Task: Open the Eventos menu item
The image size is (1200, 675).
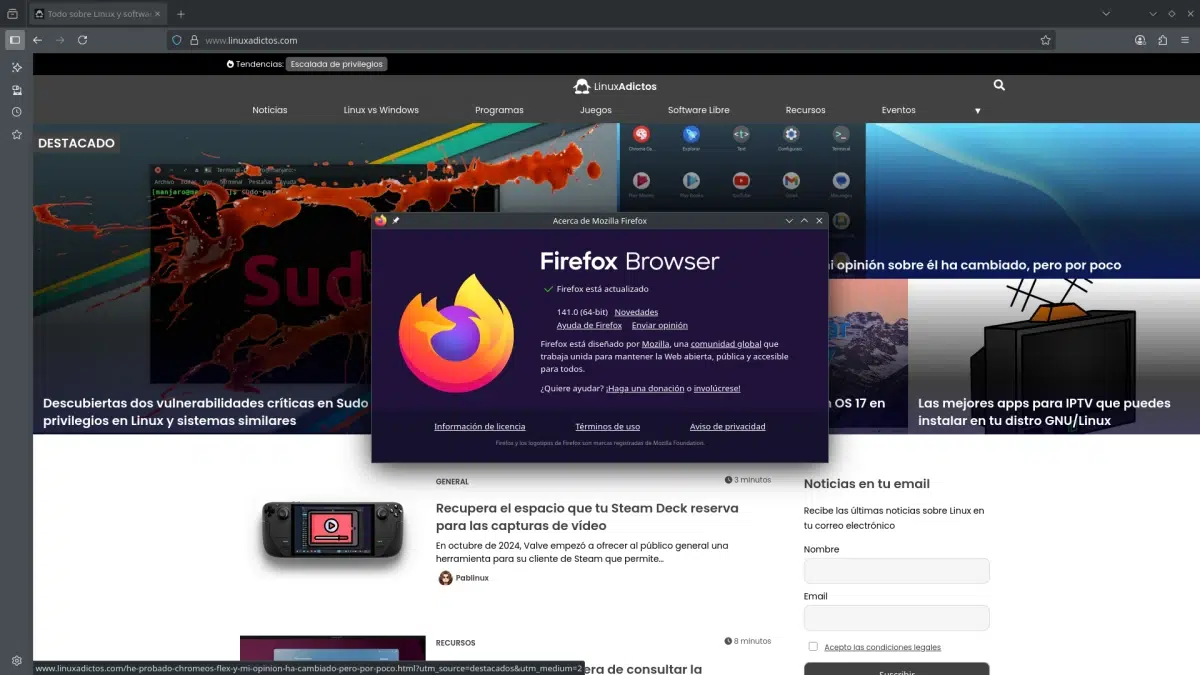Action: tap(898, 110)
